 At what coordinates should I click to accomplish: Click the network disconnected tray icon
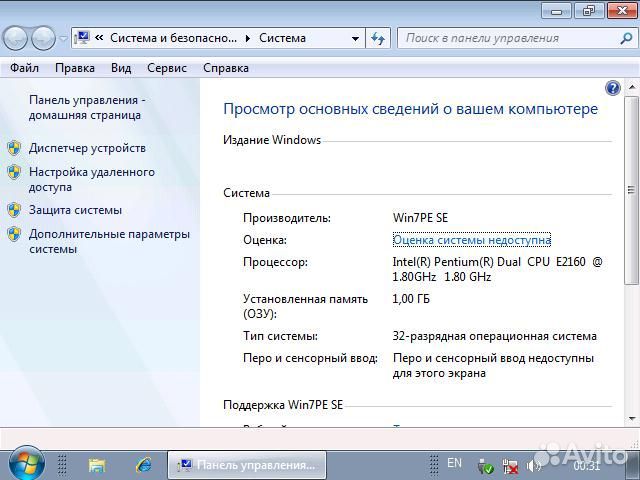tap(510, 465)
